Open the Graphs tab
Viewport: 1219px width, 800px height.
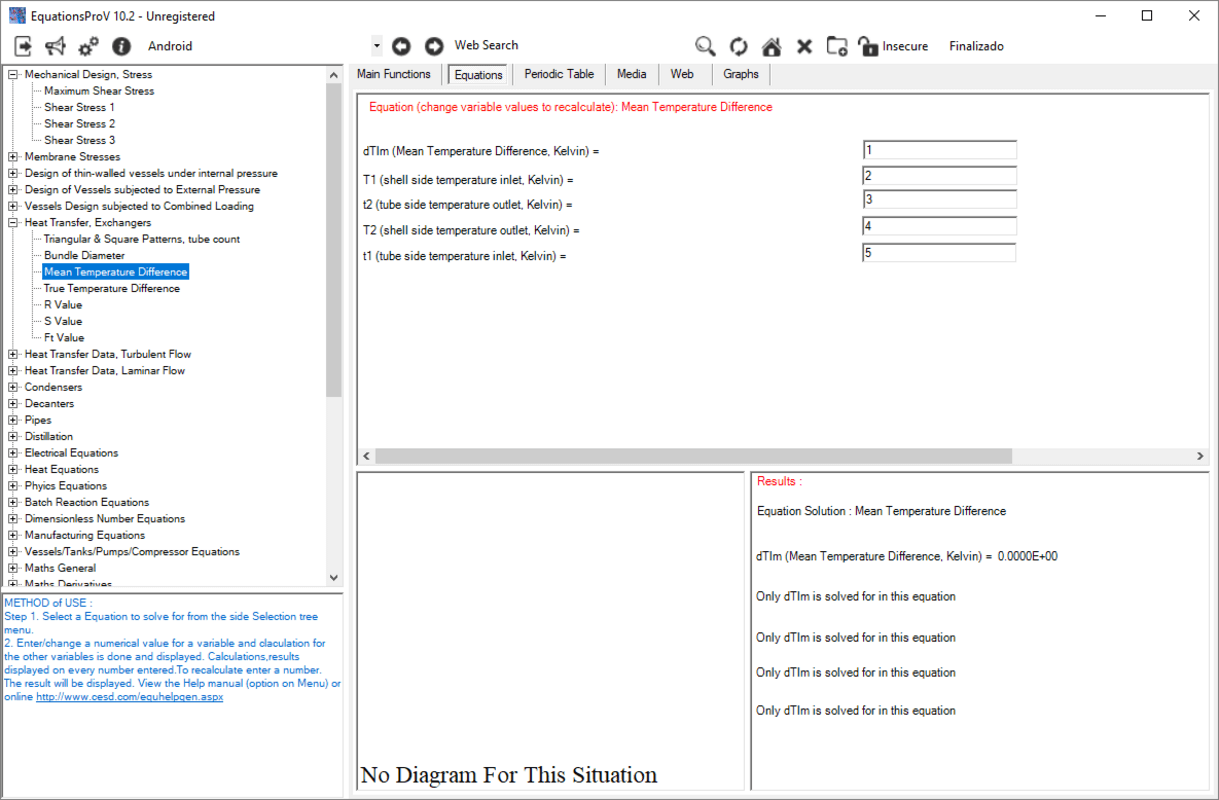(740, 74)
